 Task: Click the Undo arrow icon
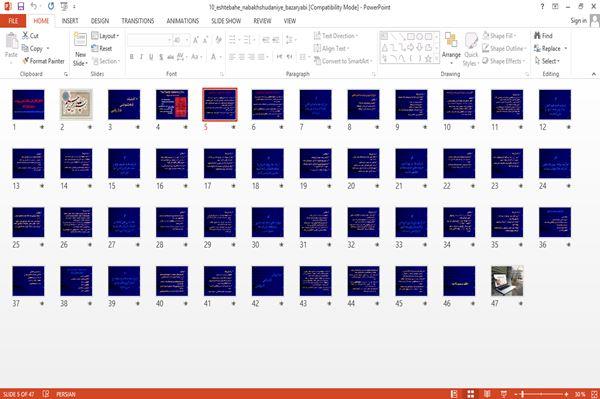point(34,6)
